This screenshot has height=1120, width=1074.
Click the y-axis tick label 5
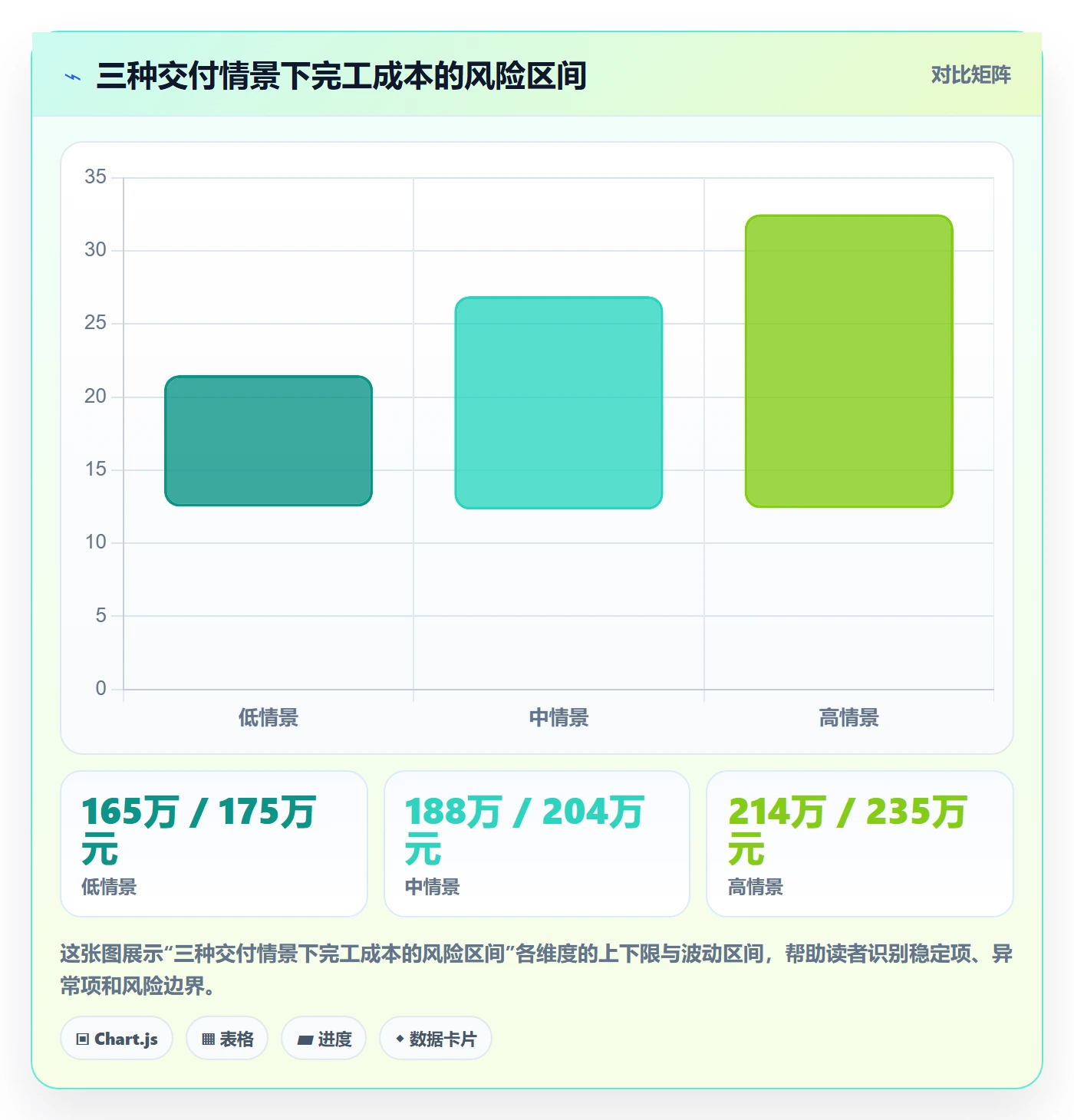(x=101, y=615)
